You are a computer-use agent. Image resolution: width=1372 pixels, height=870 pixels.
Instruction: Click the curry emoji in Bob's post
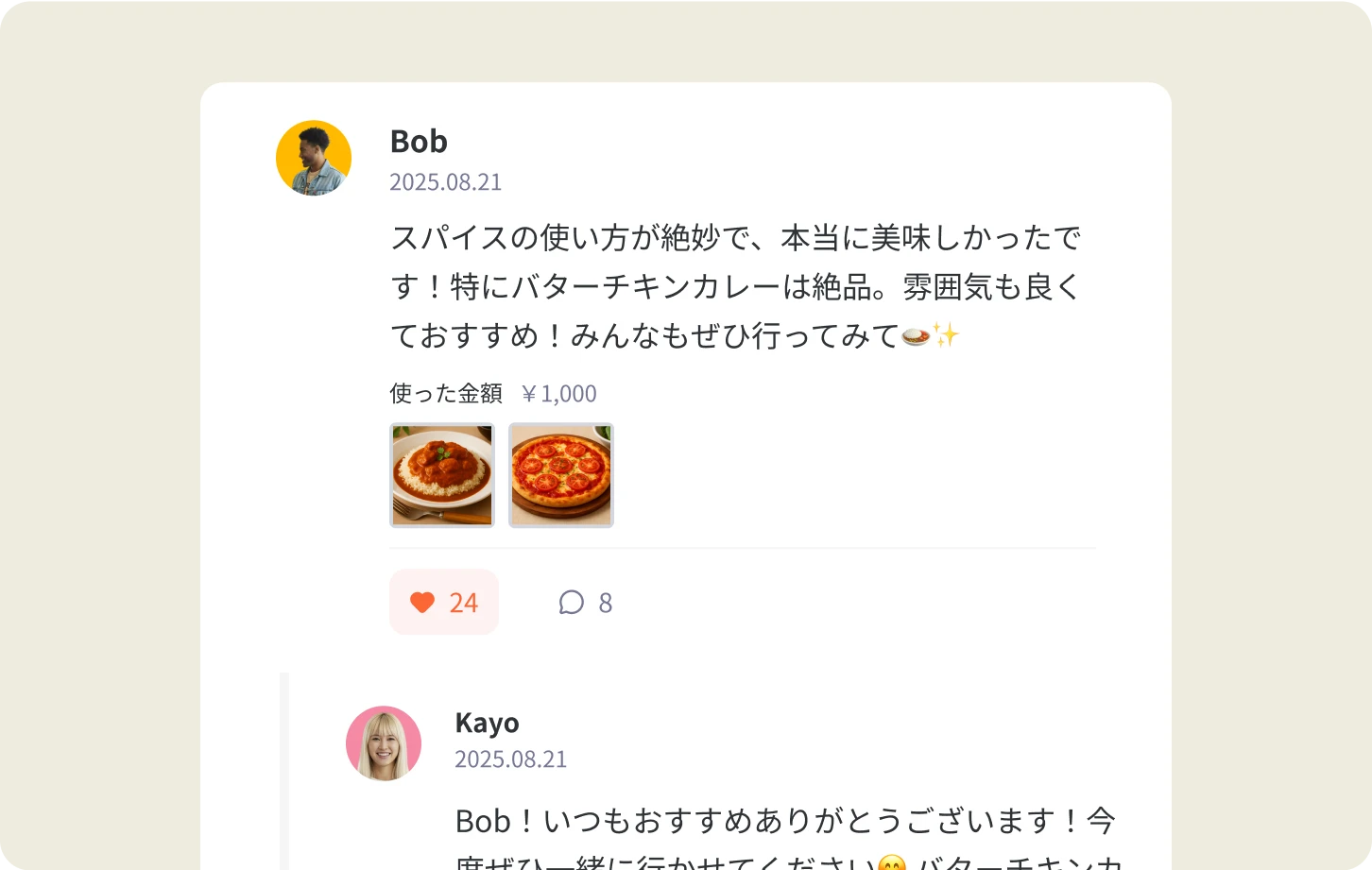(914, 335)
